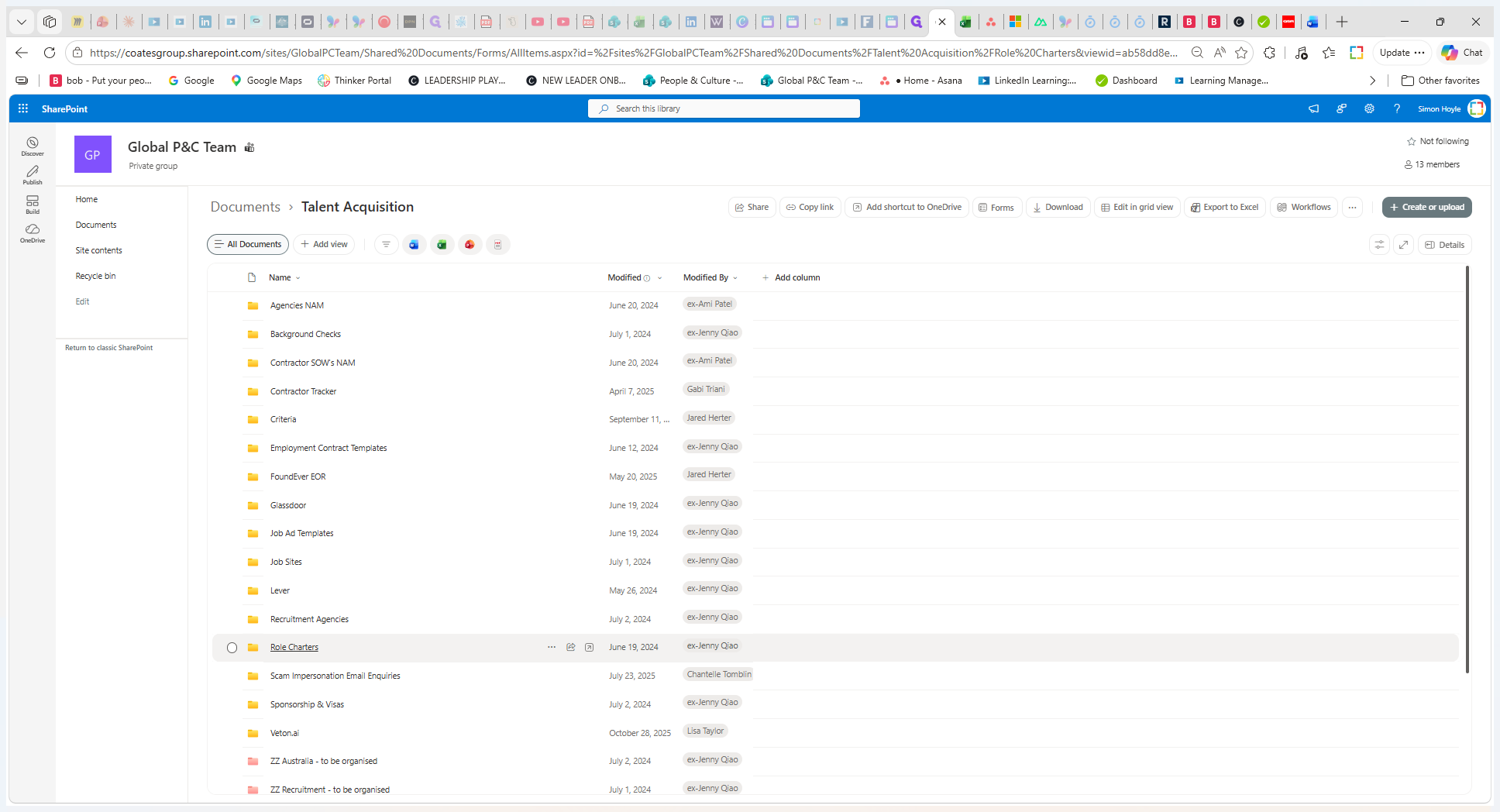
Task: Go to Home in site navigation
Action: click(x=87, y=199)
